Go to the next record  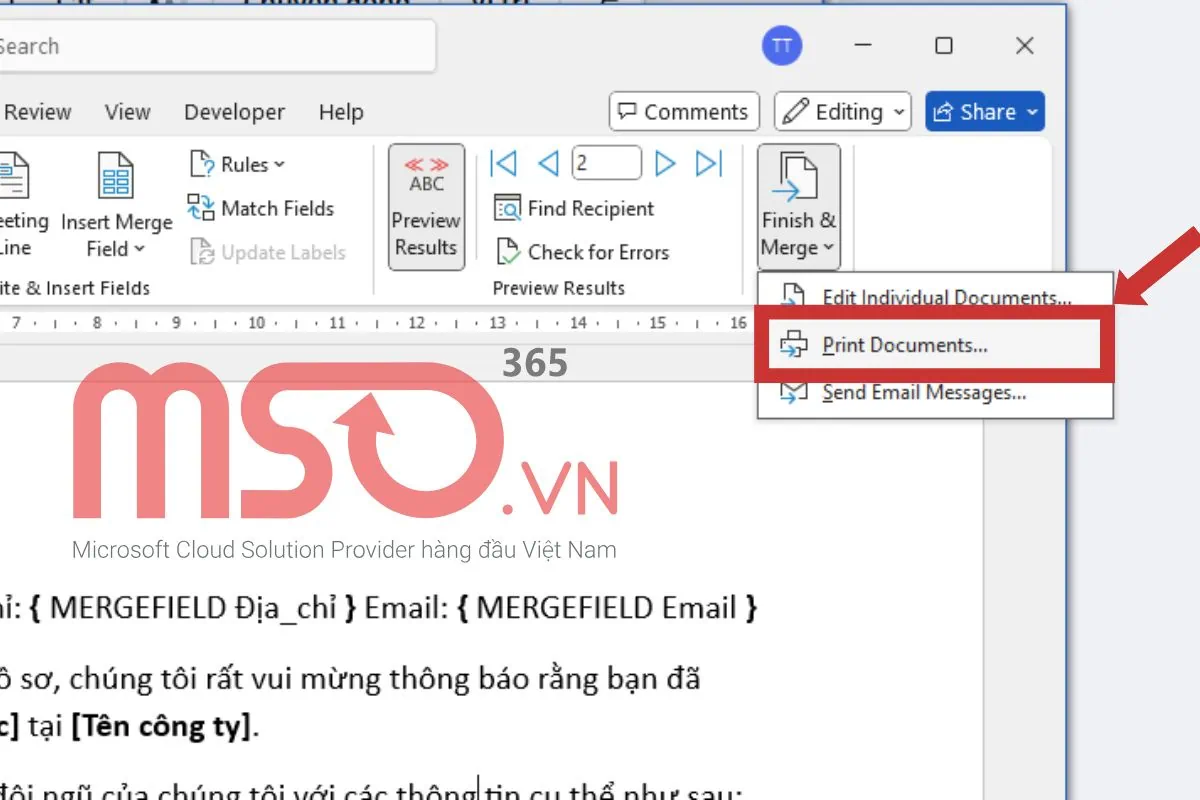pyautogui.click(x=664, y=163)
